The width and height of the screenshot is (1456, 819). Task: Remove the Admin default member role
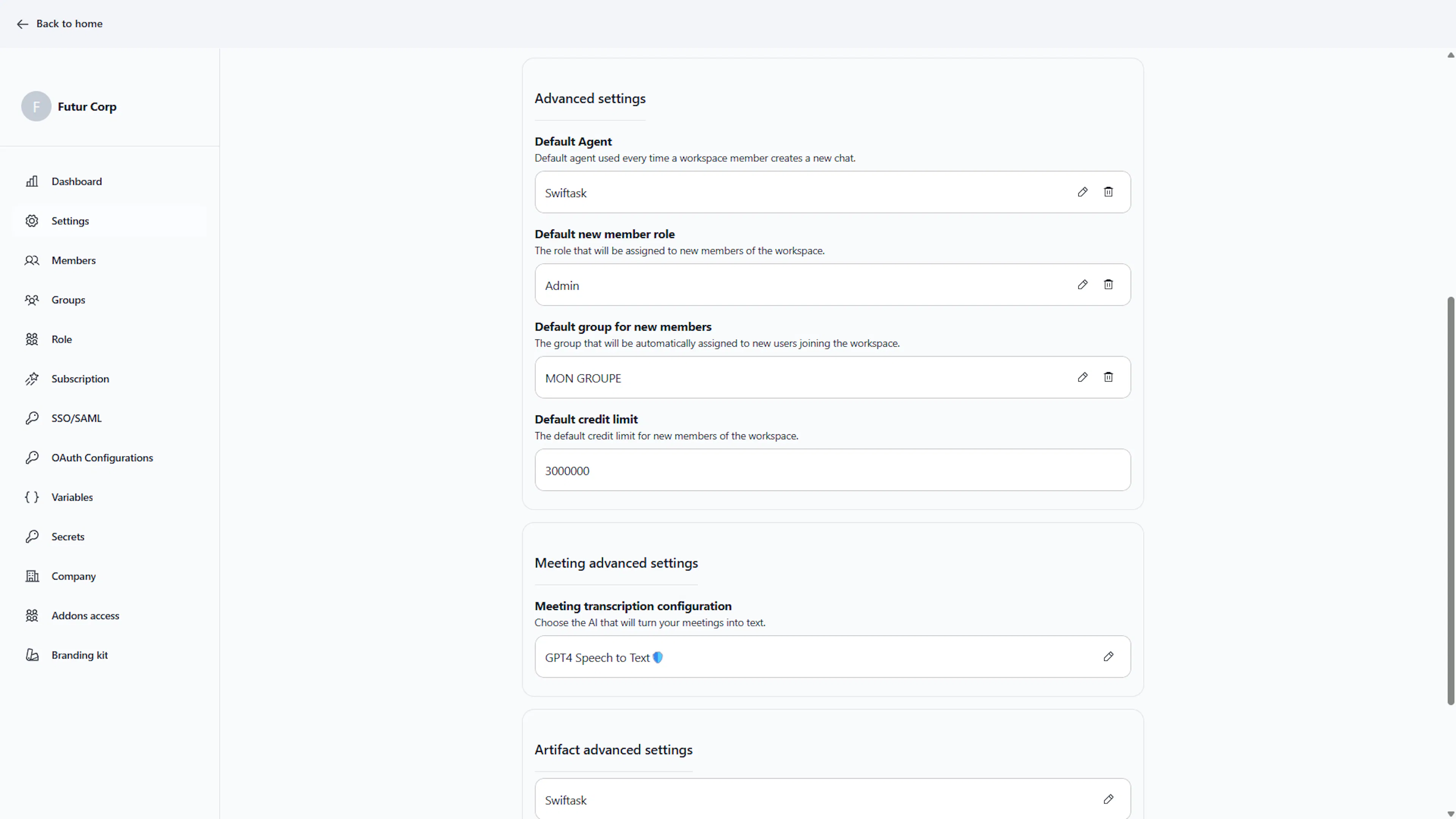(1108, 285)
